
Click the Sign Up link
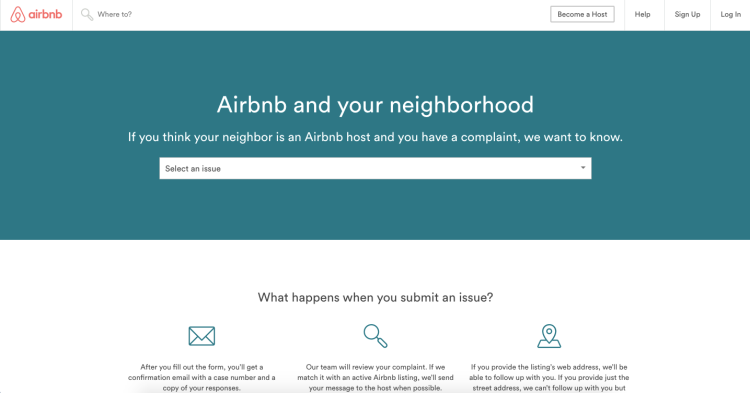tap(687, 14)
